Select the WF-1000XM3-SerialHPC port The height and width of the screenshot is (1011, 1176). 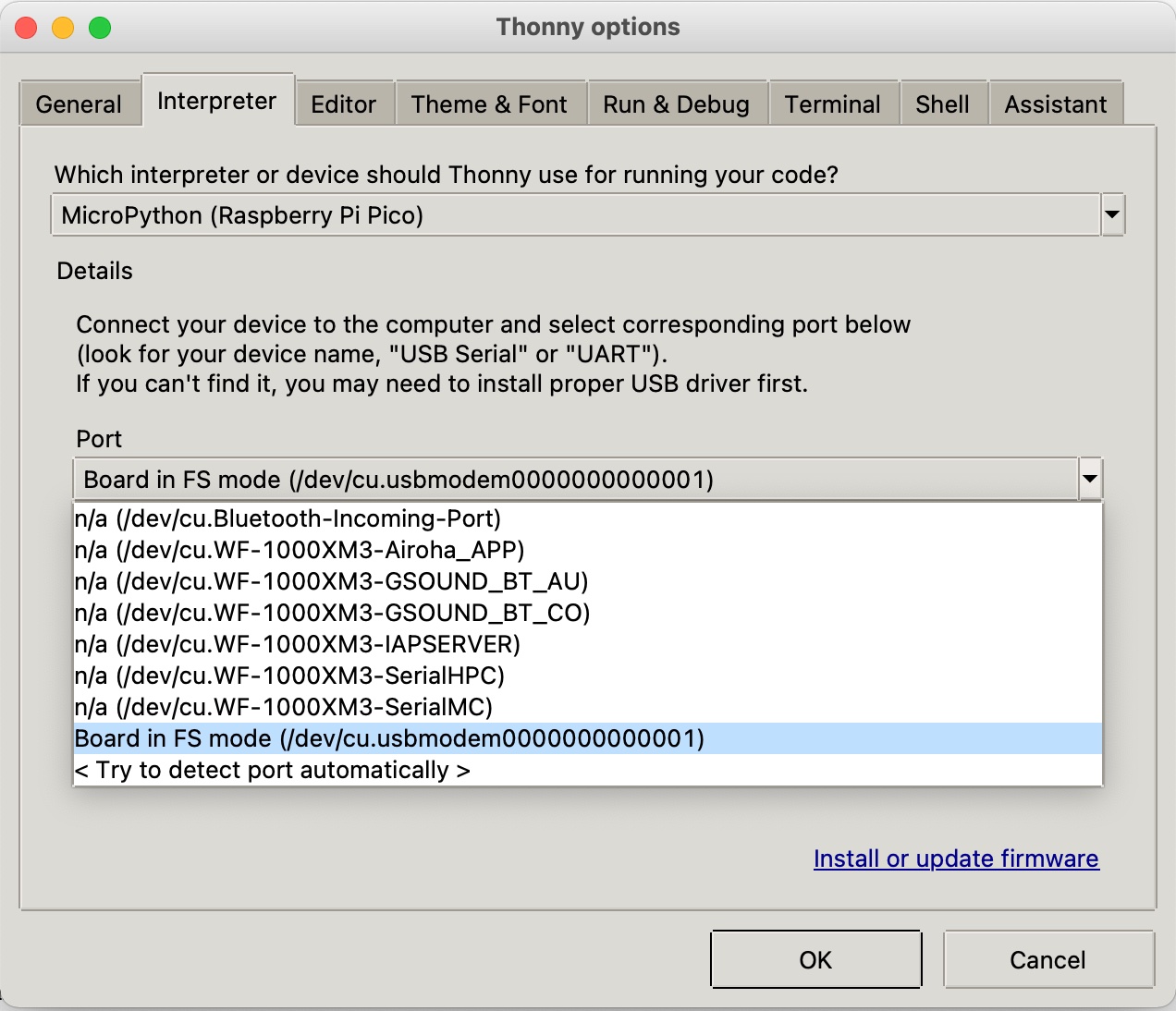click(588, 676)
